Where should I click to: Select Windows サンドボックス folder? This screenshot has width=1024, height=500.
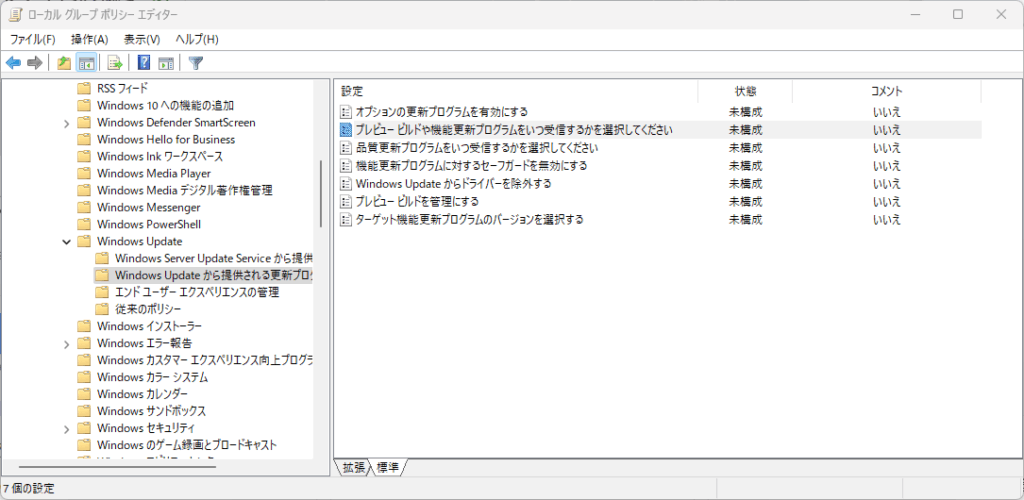click(x=151, y=411)
